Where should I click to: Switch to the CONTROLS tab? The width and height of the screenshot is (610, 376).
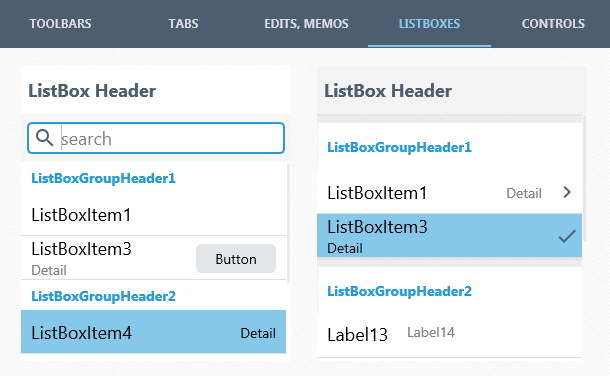pyautogui.click(x=553, y=24)
